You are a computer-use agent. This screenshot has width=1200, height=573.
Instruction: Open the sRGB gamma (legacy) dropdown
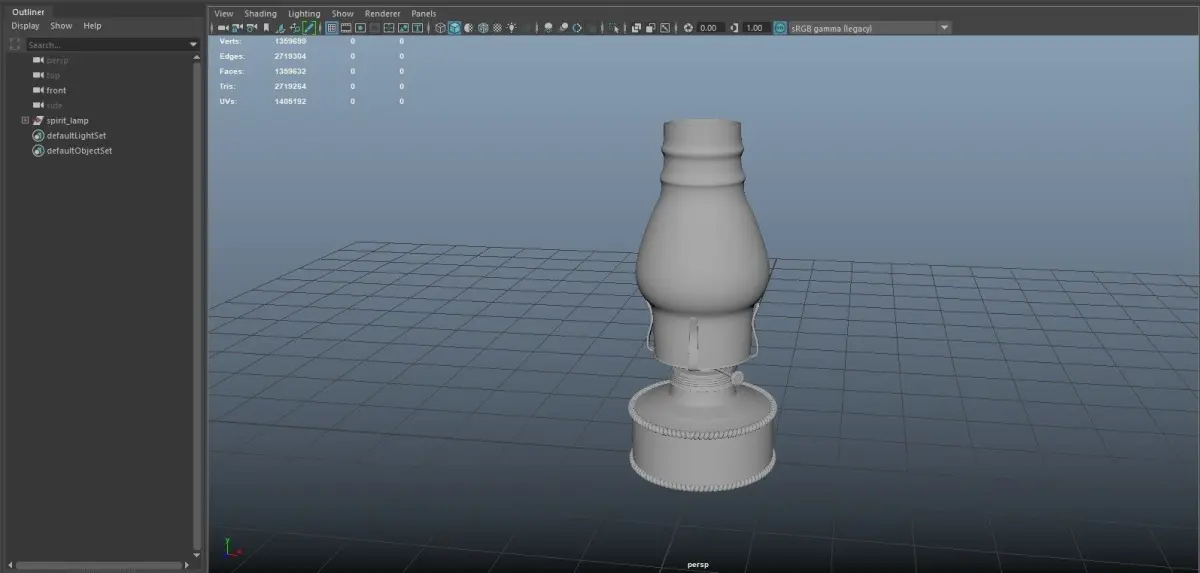click(x=869, y=28)
